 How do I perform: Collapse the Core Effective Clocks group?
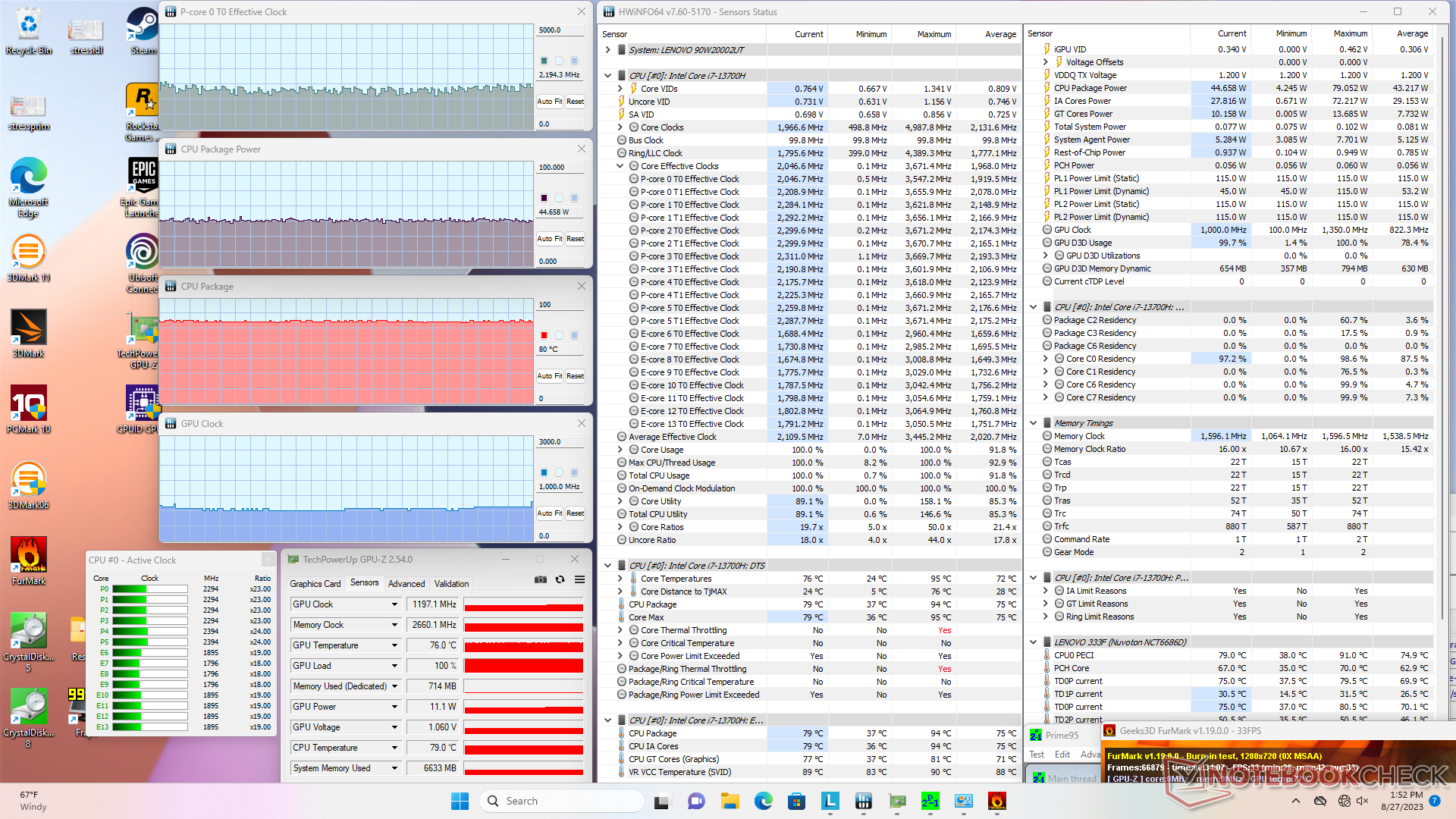[x=620, y=166]
